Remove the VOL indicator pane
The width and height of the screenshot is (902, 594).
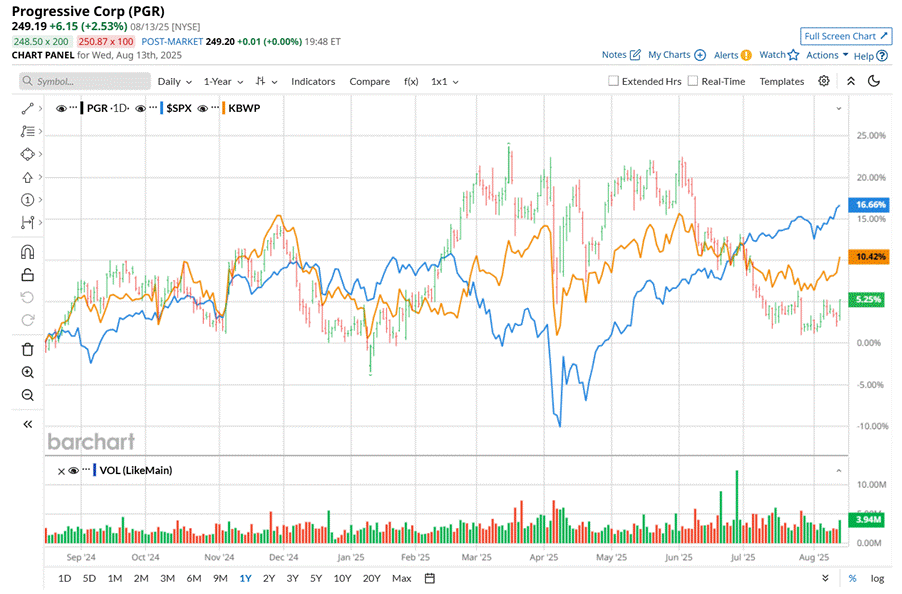[x=61, y=471]
